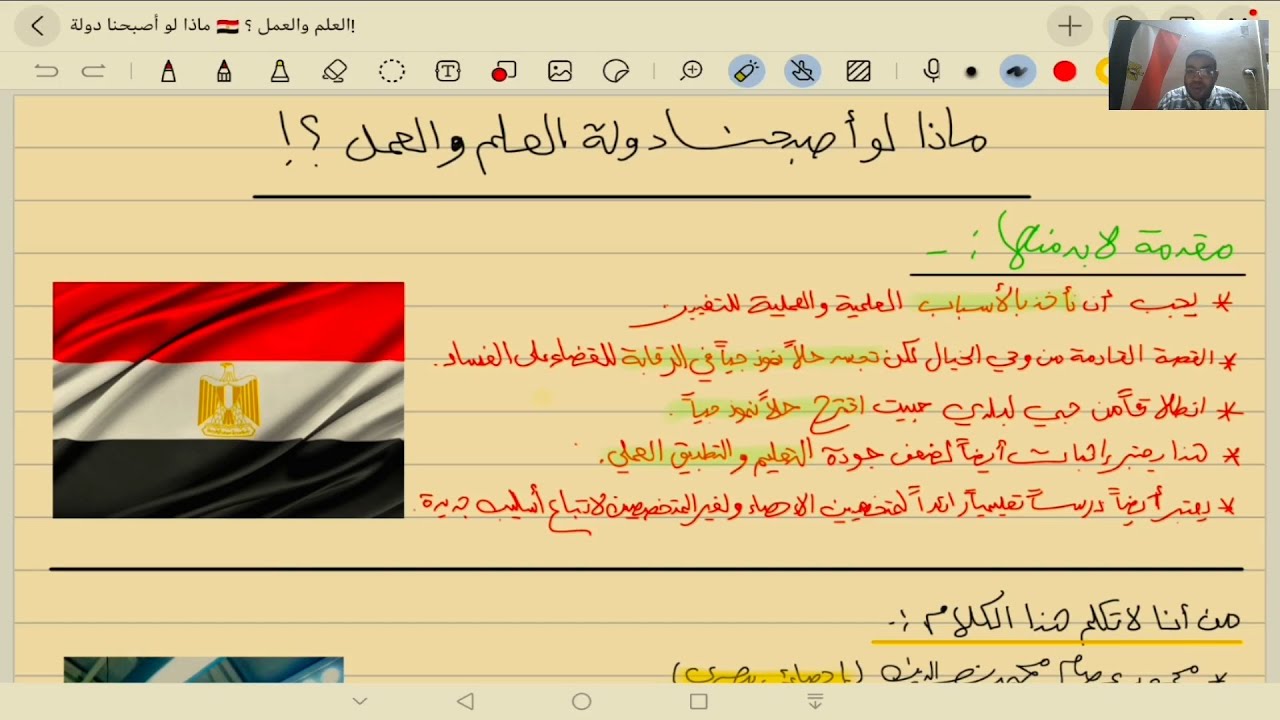
Task: Start audio recording with microphone
Action: pos(932,71)
